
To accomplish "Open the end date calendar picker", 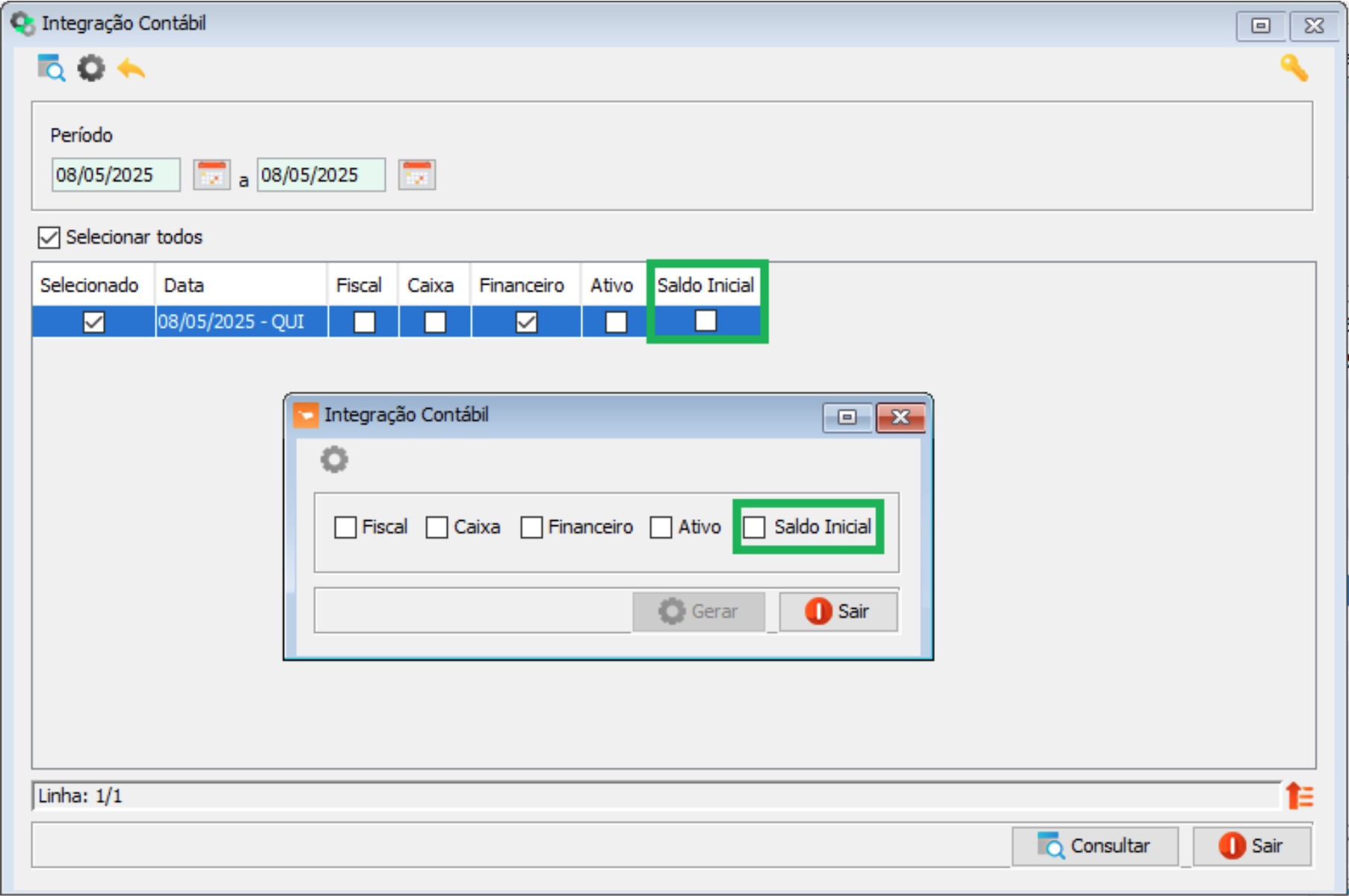I will coord(416,175).
